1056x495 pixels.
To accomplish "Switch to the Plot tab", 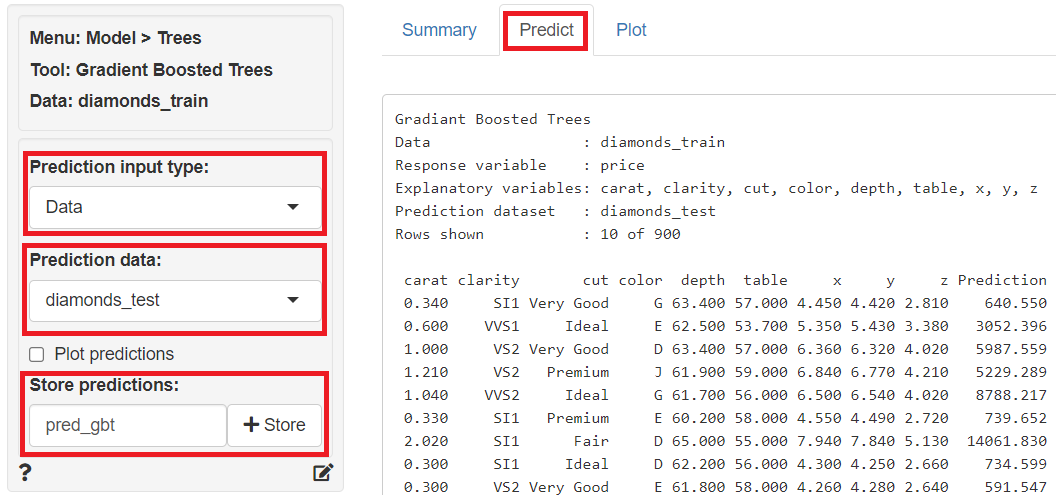I will coord(631,30).
